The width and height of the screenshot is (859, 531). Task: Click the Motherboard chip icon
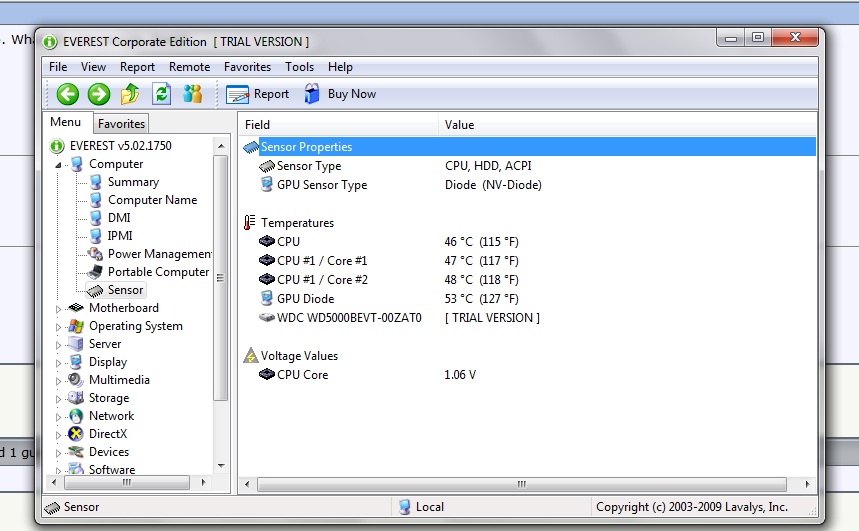point(76,307)
